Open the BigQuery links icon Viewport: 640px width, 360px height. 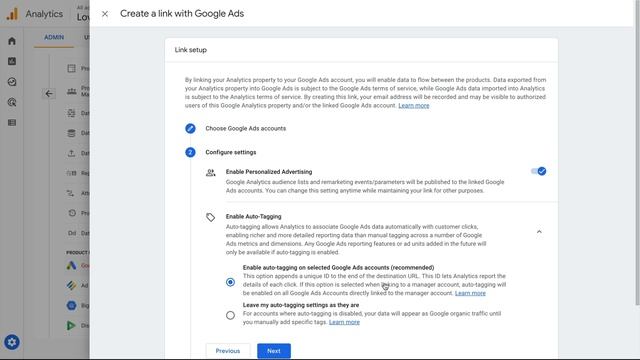(x=71, y=305)
